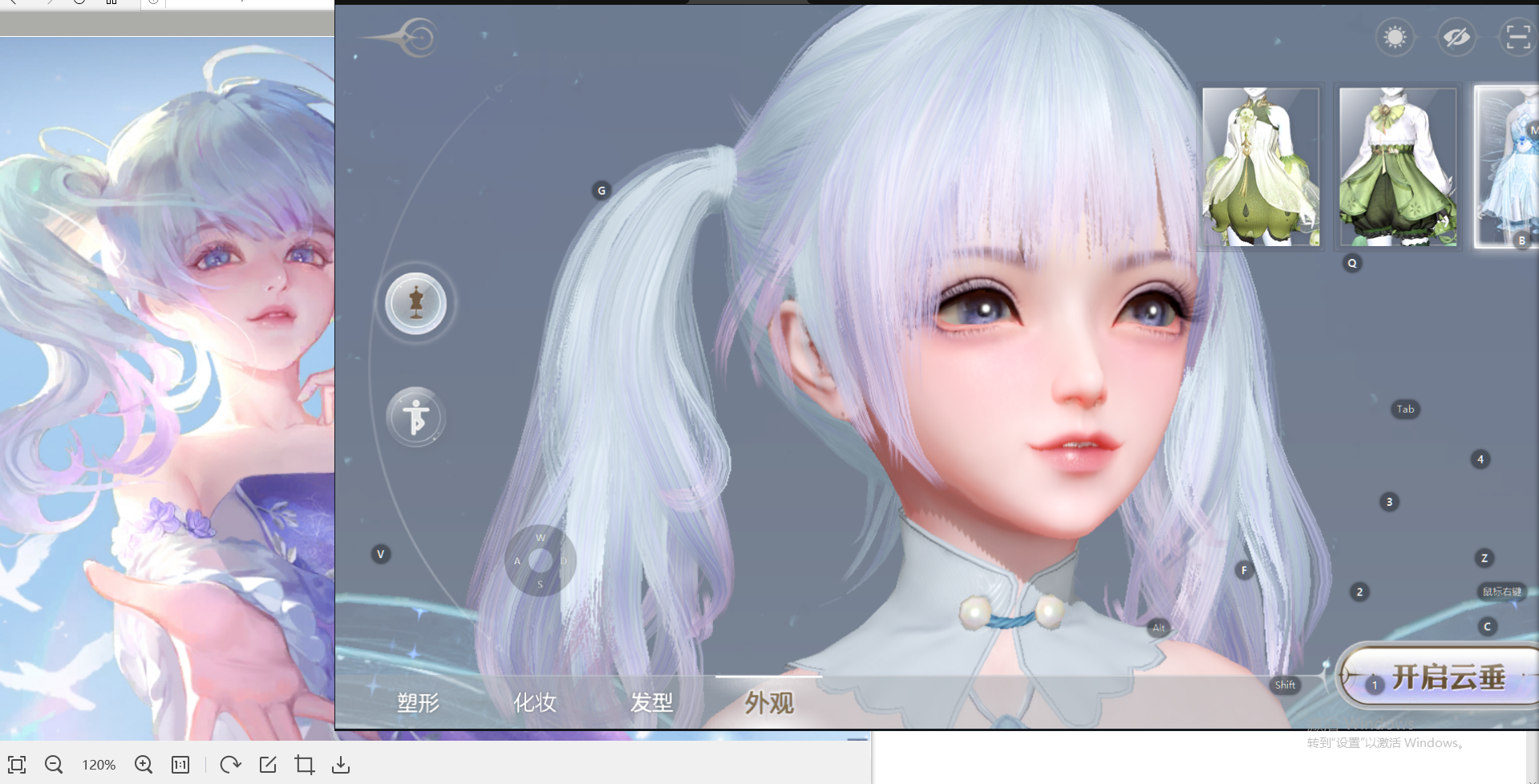Click the sun lighting icon
This screenshot has width=1539, height=784.
pyautogui.click(x=1395, y=37)
